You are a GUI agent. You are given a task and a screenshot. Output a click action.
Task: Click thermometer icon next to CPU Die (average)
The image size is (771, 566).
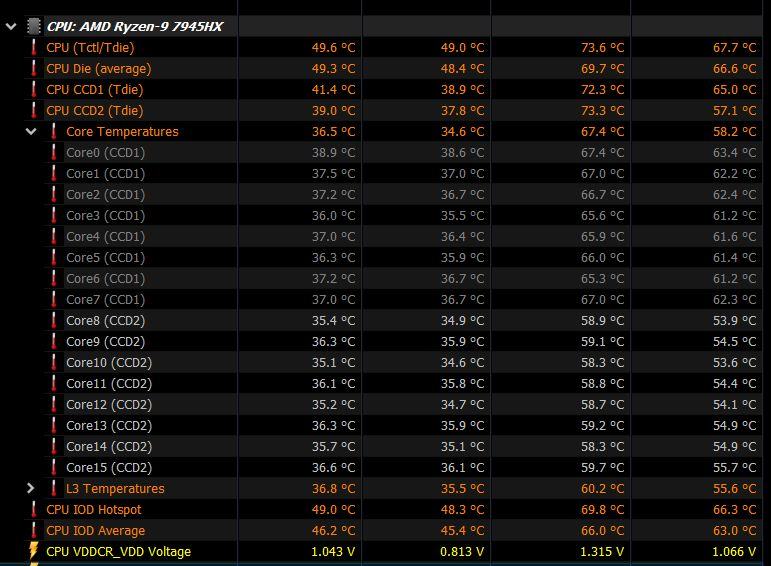pyautogui.click(x=33, y=68)
